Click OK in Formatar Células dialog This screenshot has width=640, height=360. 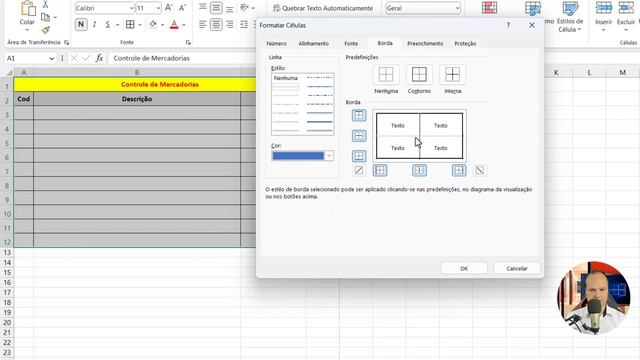pos(464,268)
